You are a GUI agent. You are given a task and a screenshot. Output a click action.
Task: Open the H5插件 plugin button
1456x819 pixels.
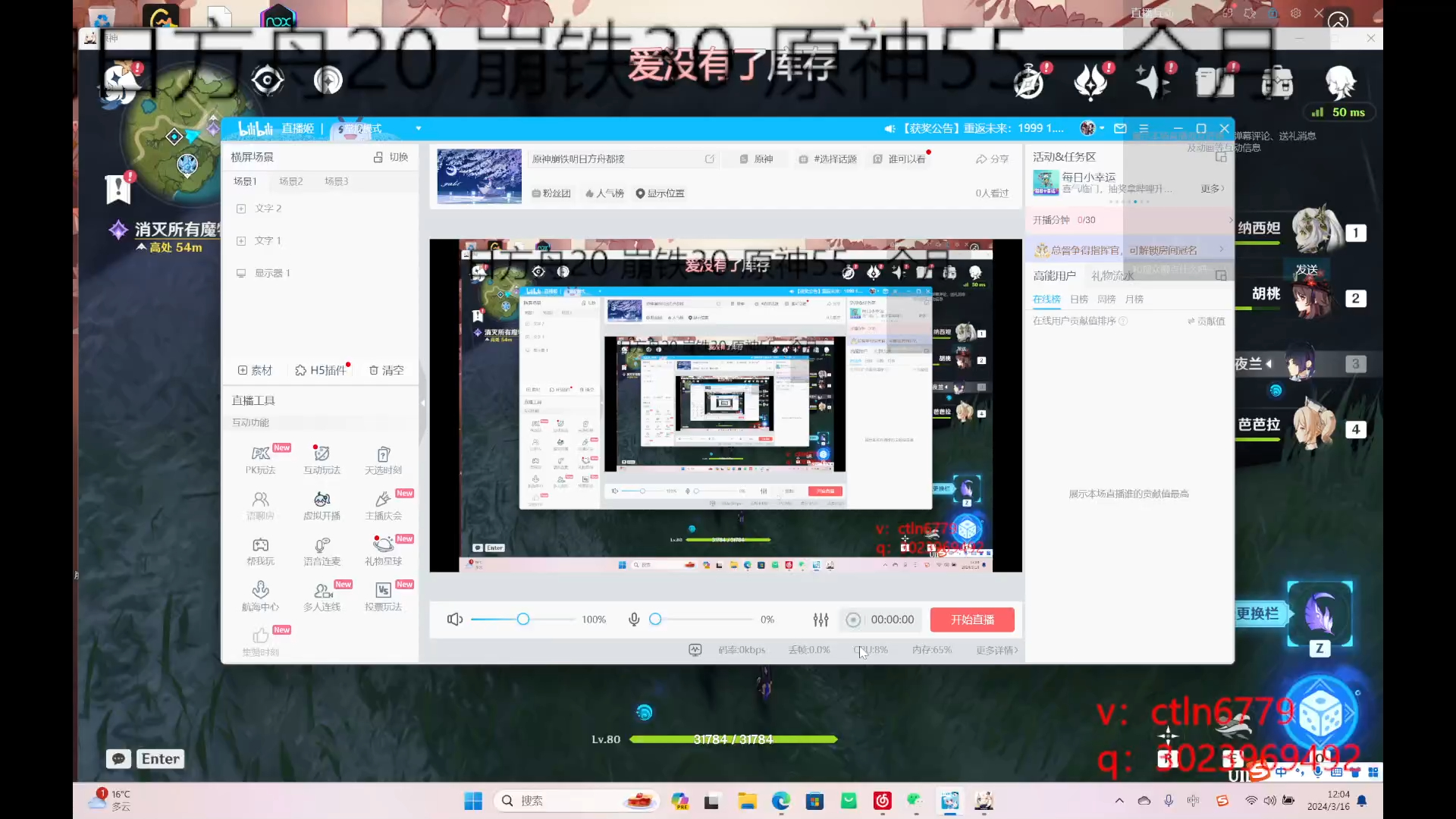tap(322, 370)
